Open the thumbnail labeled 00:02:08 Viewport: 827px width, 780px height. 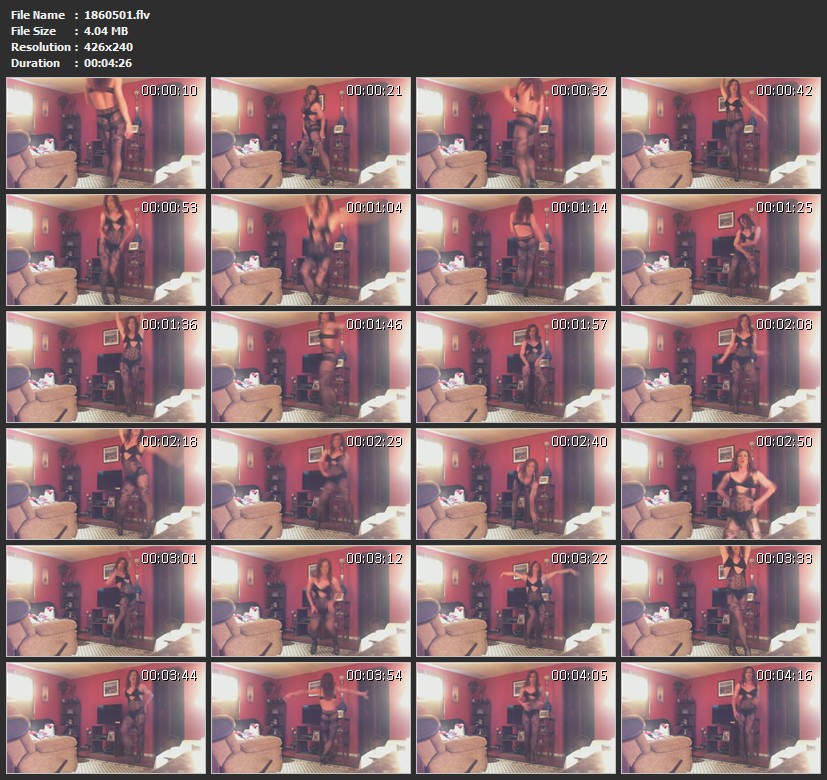[720, 367]
